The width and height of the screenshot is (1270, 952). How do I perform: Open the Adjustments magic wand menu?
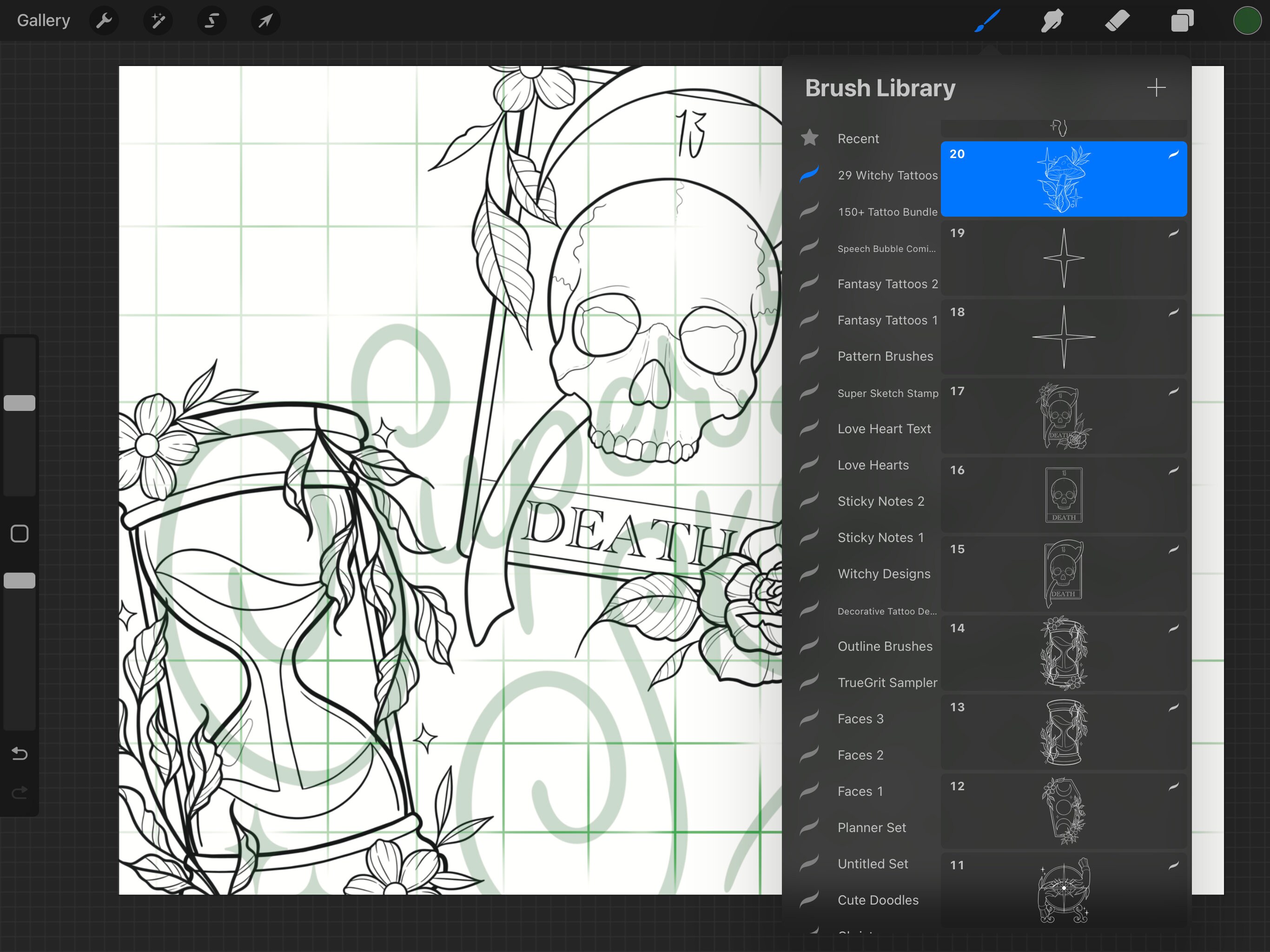pyautogui.click(x=158, y=21)
